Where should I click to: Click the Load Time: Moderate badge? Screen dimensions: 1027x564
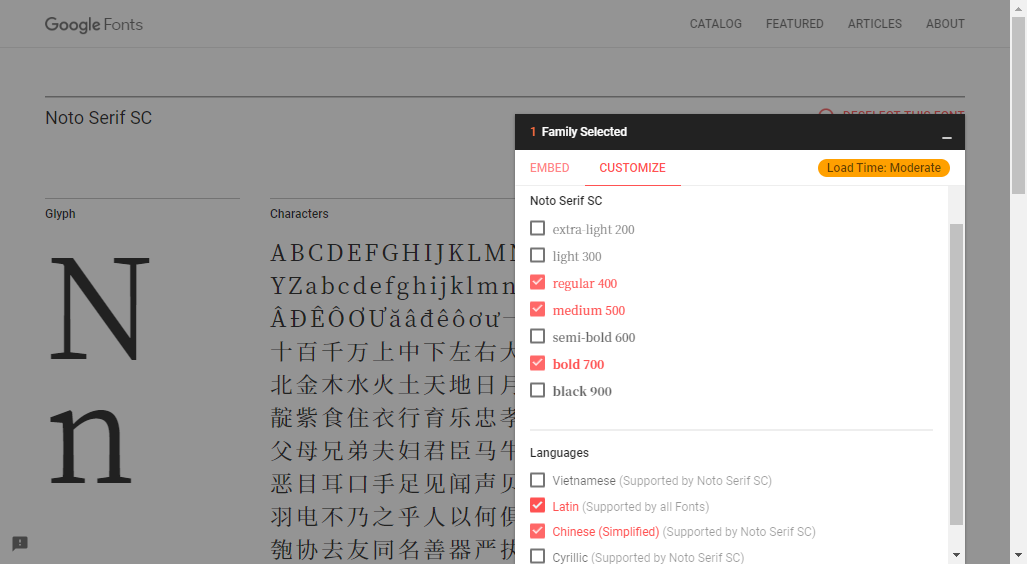pos(884,168)
